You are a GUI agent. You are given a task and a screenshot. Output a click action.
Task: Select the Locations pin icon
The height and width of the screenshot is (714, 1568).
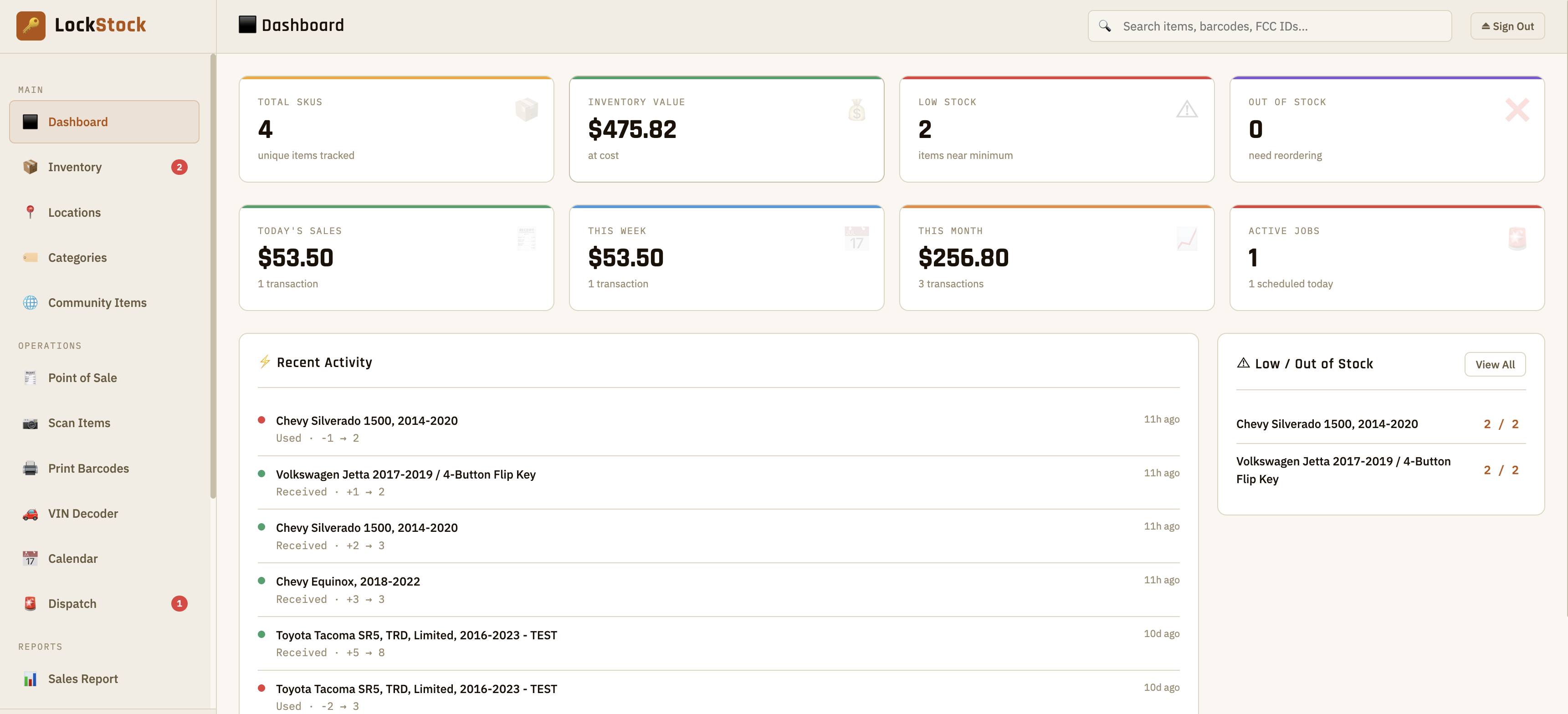(x=30, y=212)
